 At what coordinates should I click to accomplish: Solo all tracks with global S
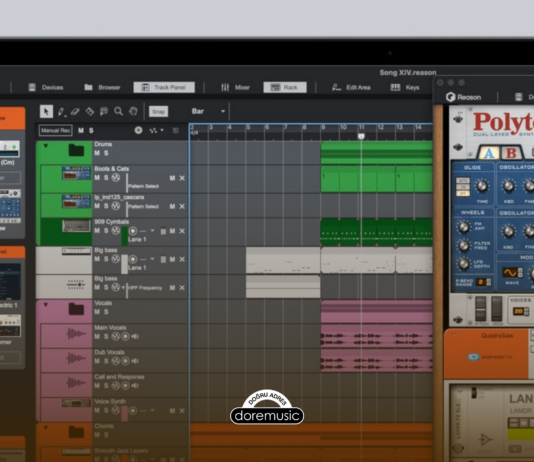point(91,130)
